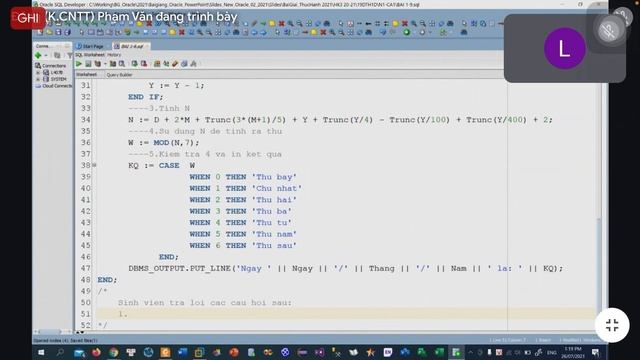640x360 pixels.
Task: Click the blue Back arrow in toolbar
Action: pyautogui.click(x=254, y=32)
